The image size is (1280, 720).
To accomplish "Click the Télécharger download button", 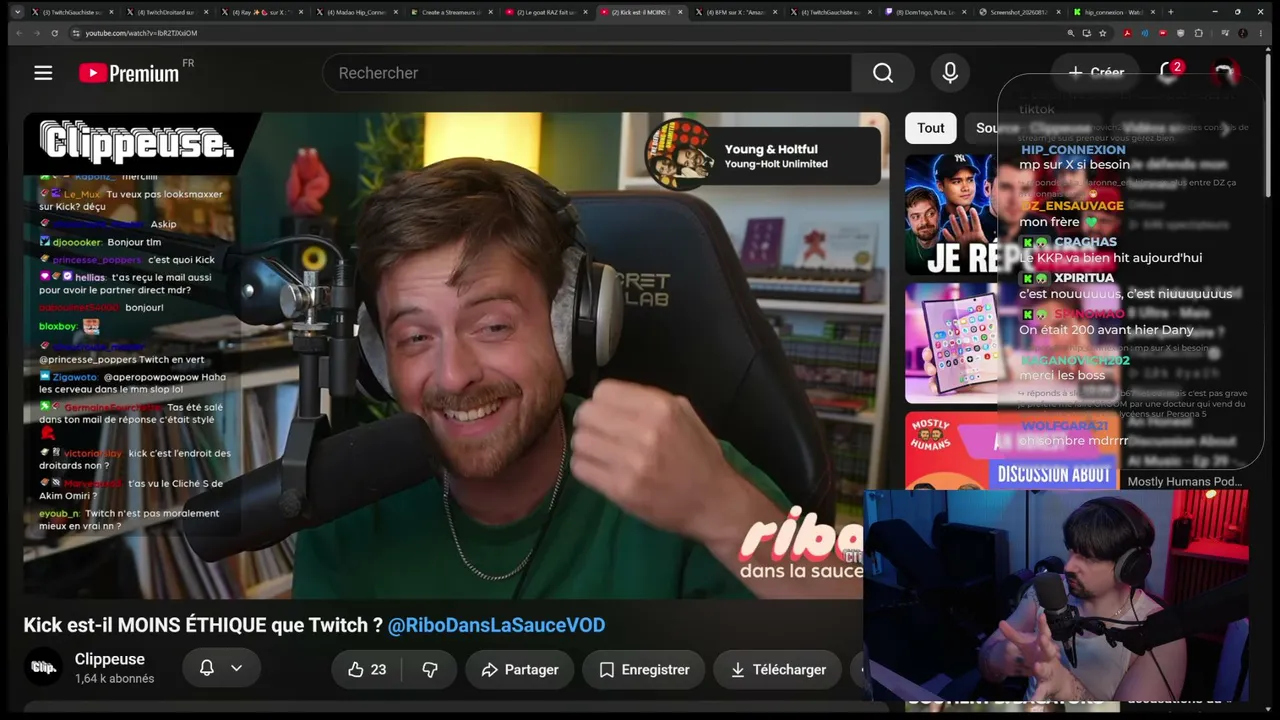I will click(777, 670).
